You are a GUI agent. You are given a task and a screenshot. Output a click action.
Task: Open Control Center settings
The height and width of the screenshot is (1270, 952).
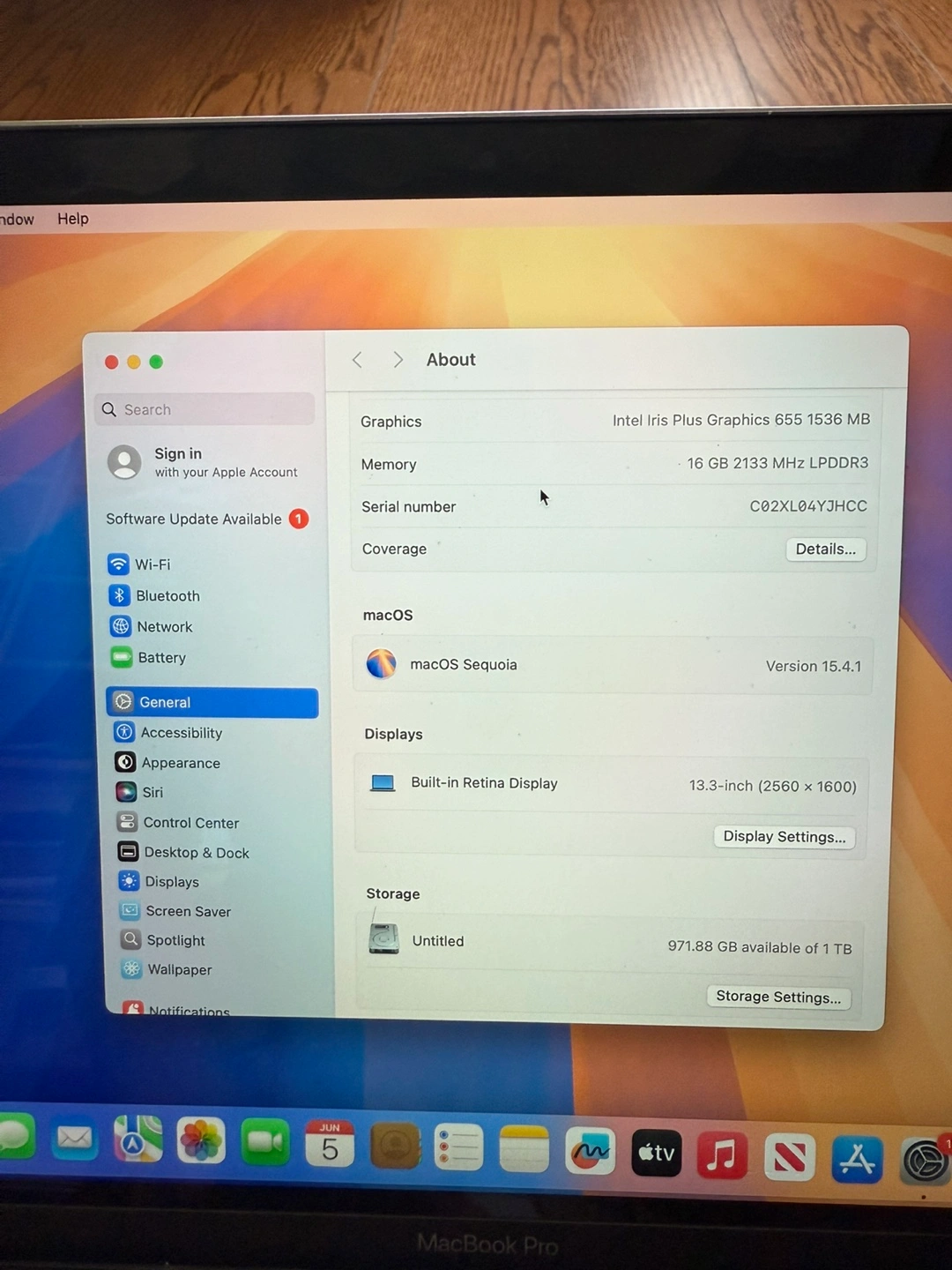(x=178, y=822)
